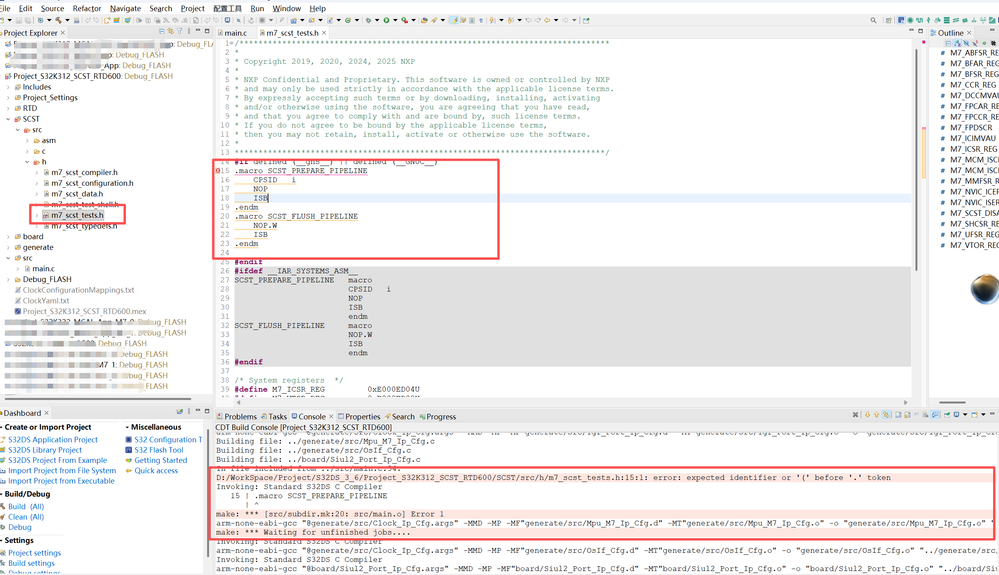Close the Project Explorer view tab

pos(62,32)
